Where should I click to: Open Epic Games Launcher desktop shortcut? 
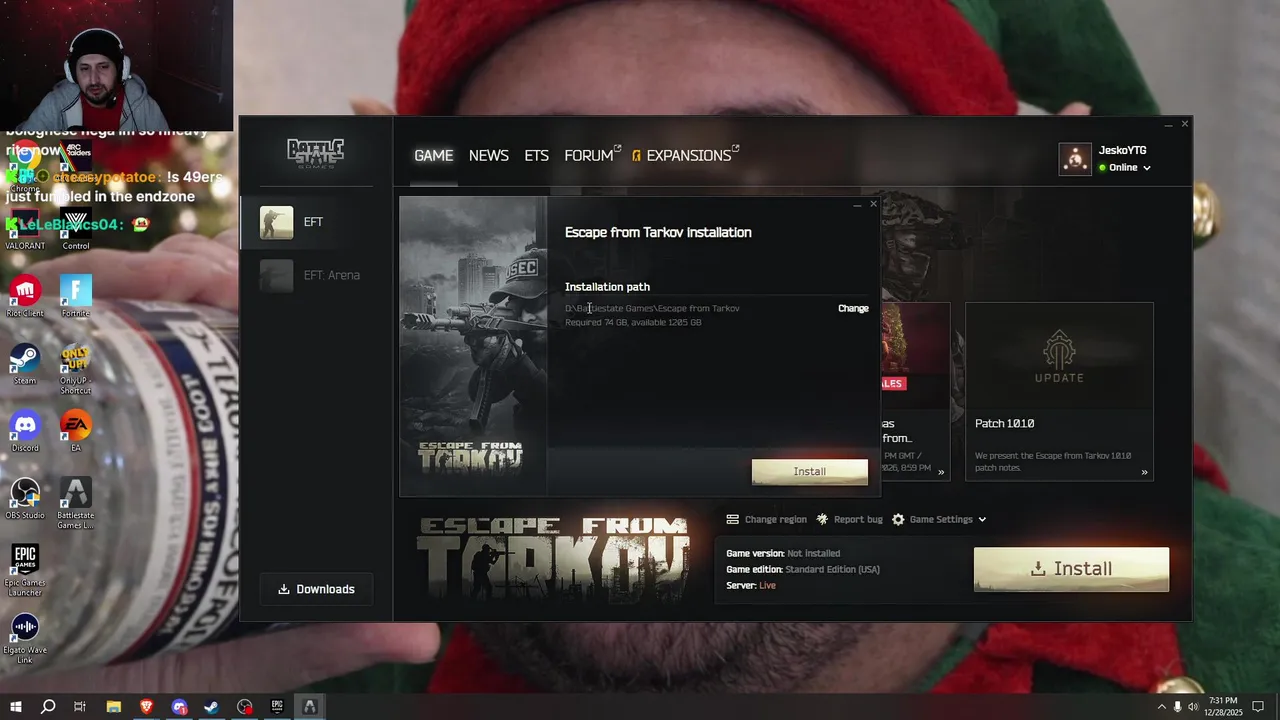click(25, 570)
